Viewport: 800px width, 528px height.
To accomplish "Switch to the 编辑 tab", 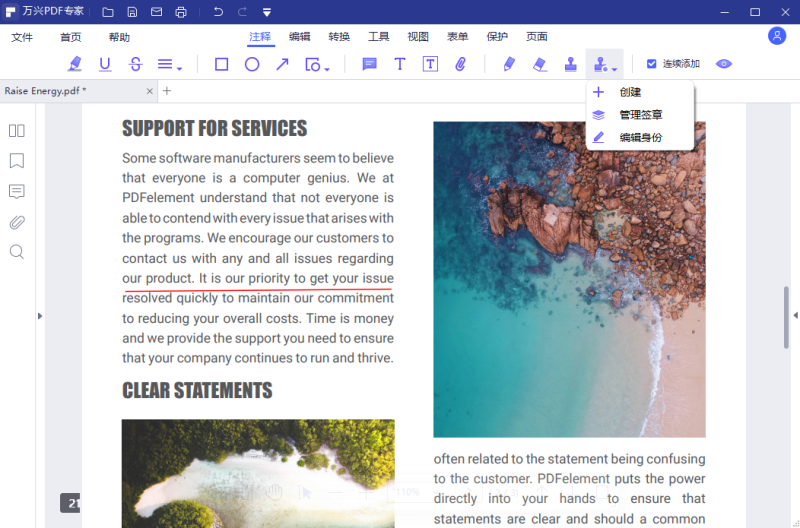I will pos(299,37).
